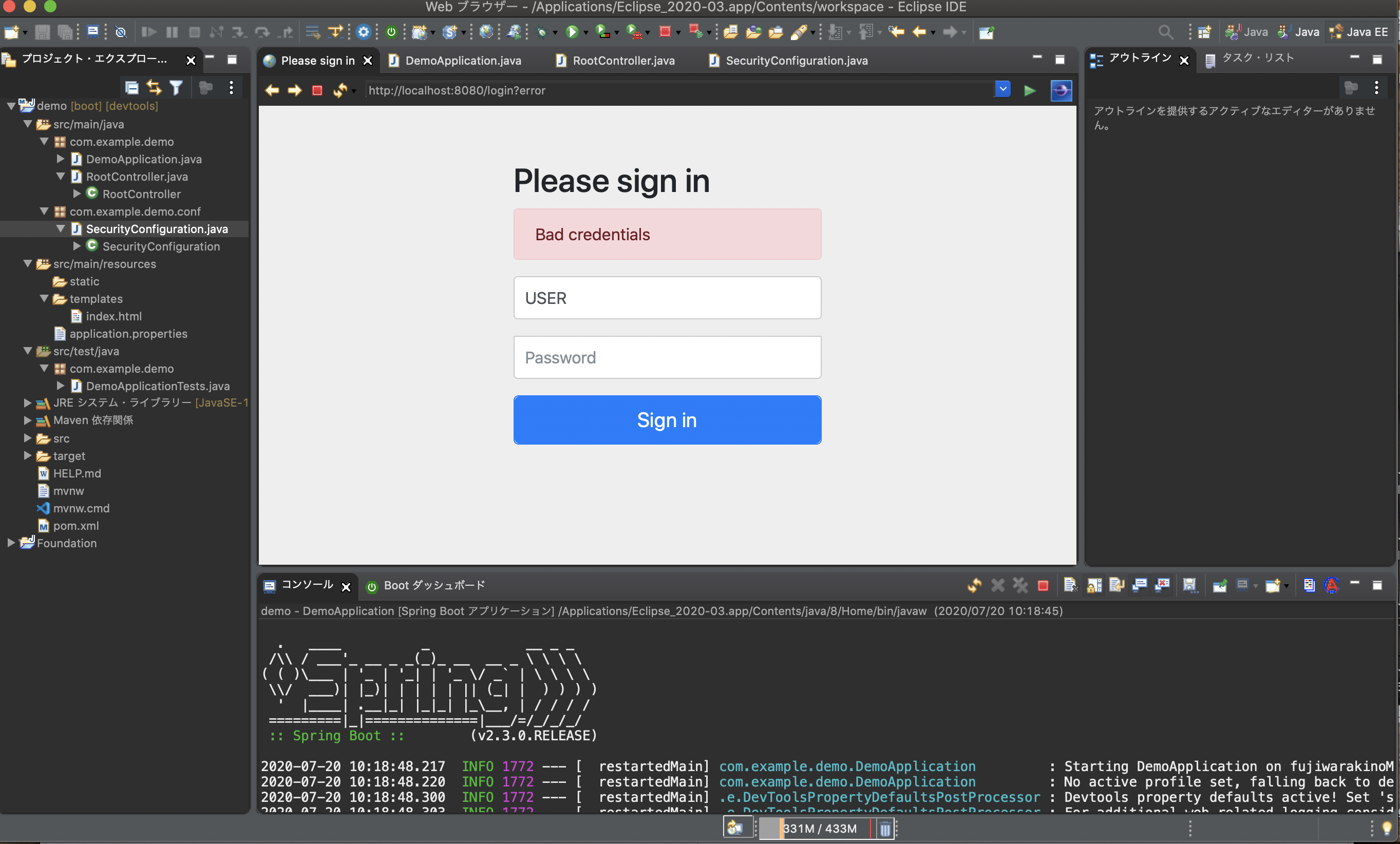
Task: Switch to the SecurityConfiguration.java editor tab
Action: (796, 61)
